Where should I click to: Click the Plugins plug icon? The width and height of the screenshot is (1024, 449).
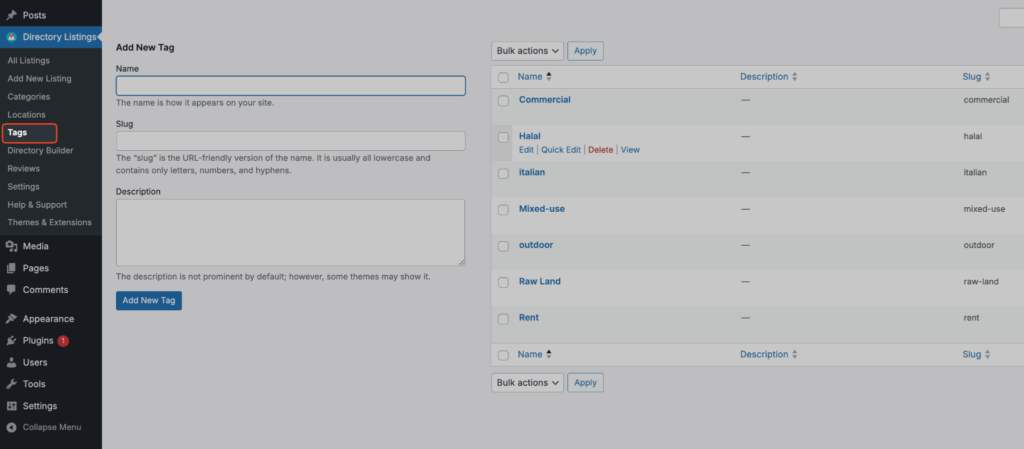11,341
